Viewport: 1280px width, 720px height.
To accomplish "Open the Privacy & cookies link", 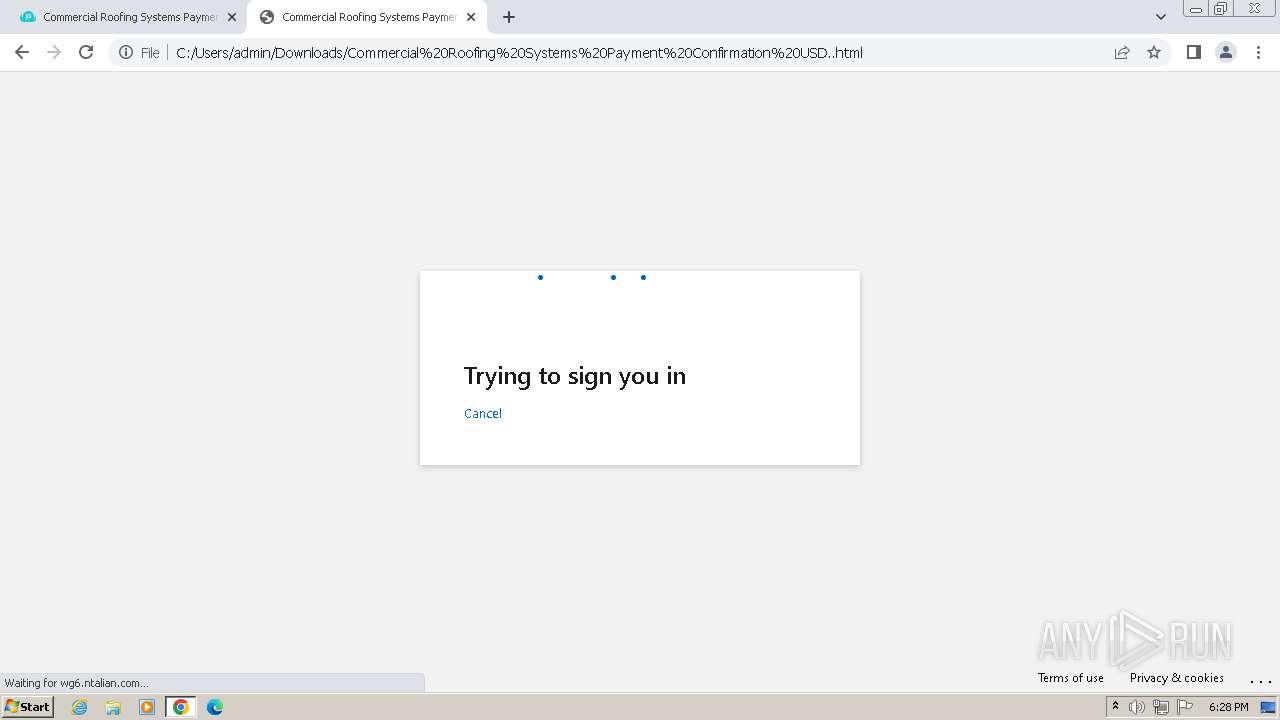I will (x=1176, y=678).
